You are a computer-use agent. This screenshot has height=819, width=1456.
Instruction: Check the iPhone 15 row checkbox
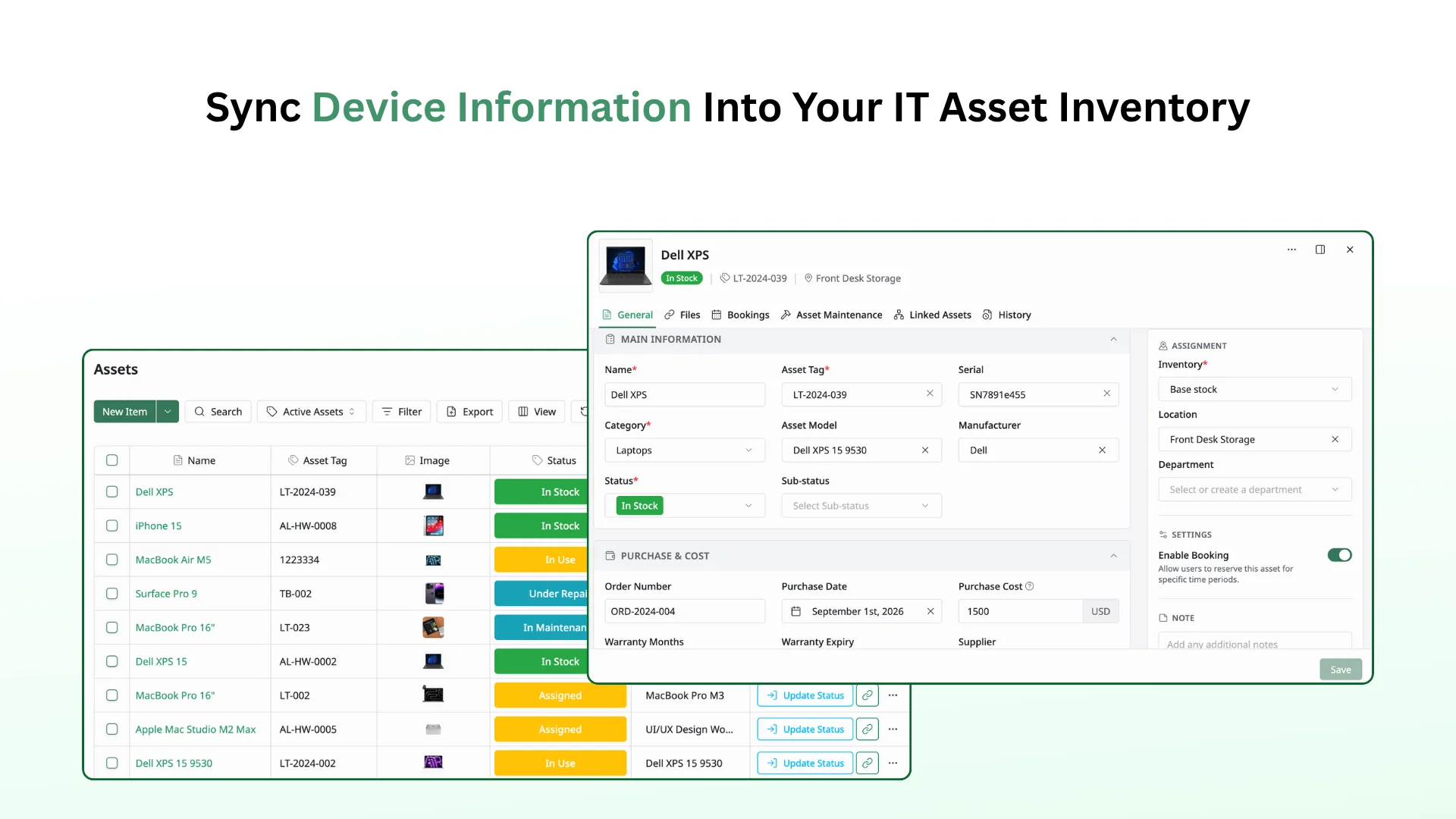tap(111, 526)
